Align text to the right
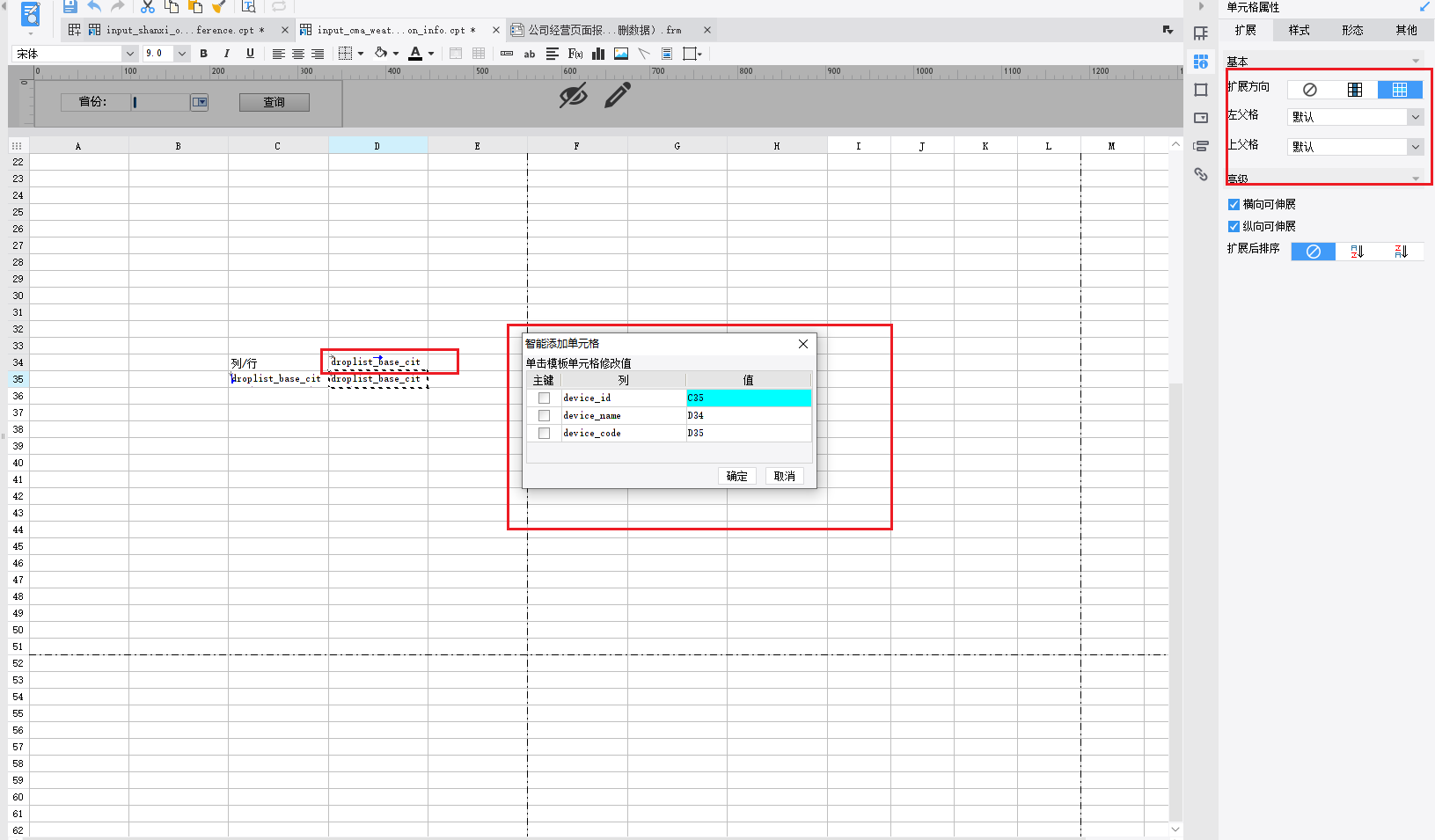The image size is (1435, 840). tap(318, 54)
